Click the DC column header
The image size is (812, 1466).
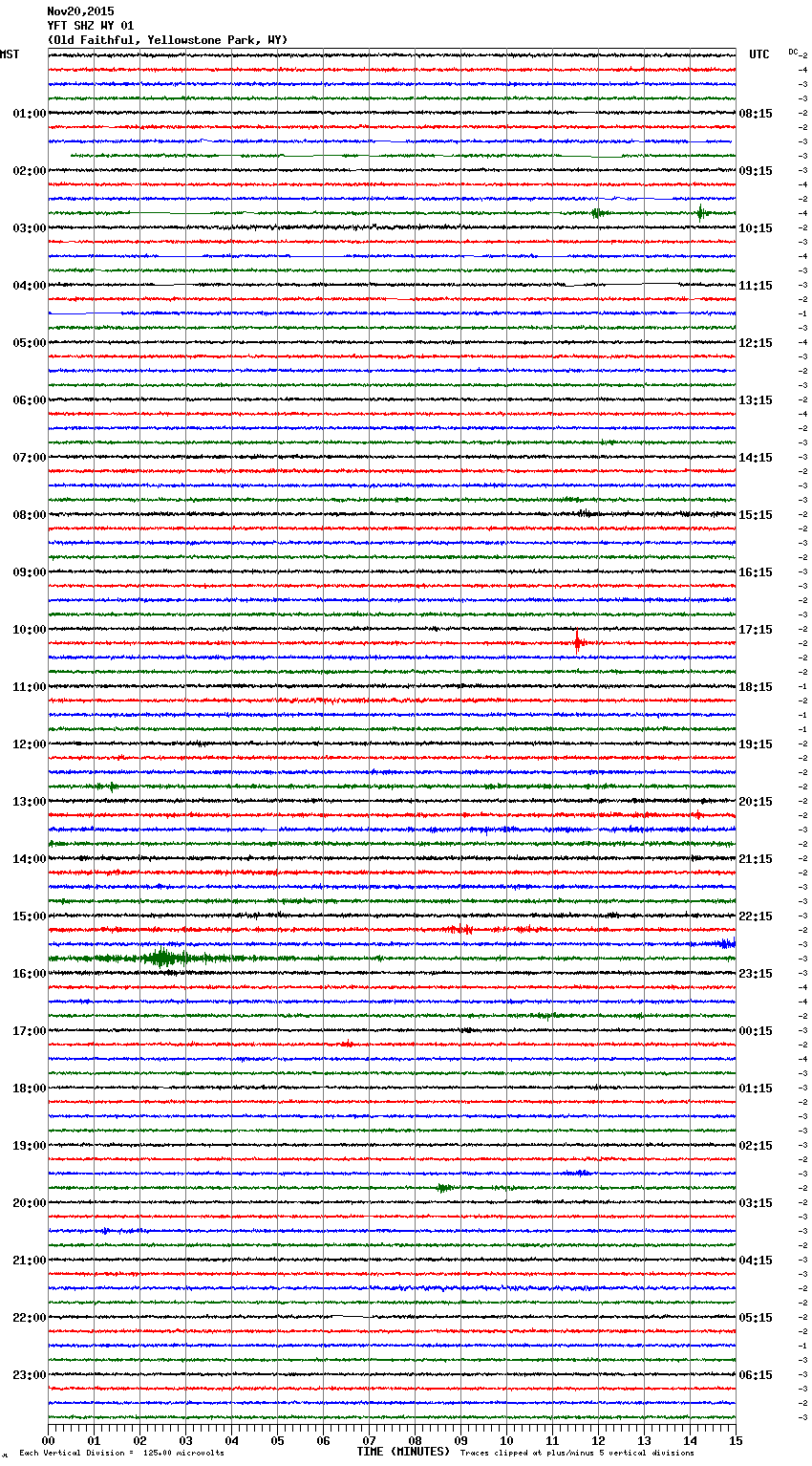tap(793, 52)
